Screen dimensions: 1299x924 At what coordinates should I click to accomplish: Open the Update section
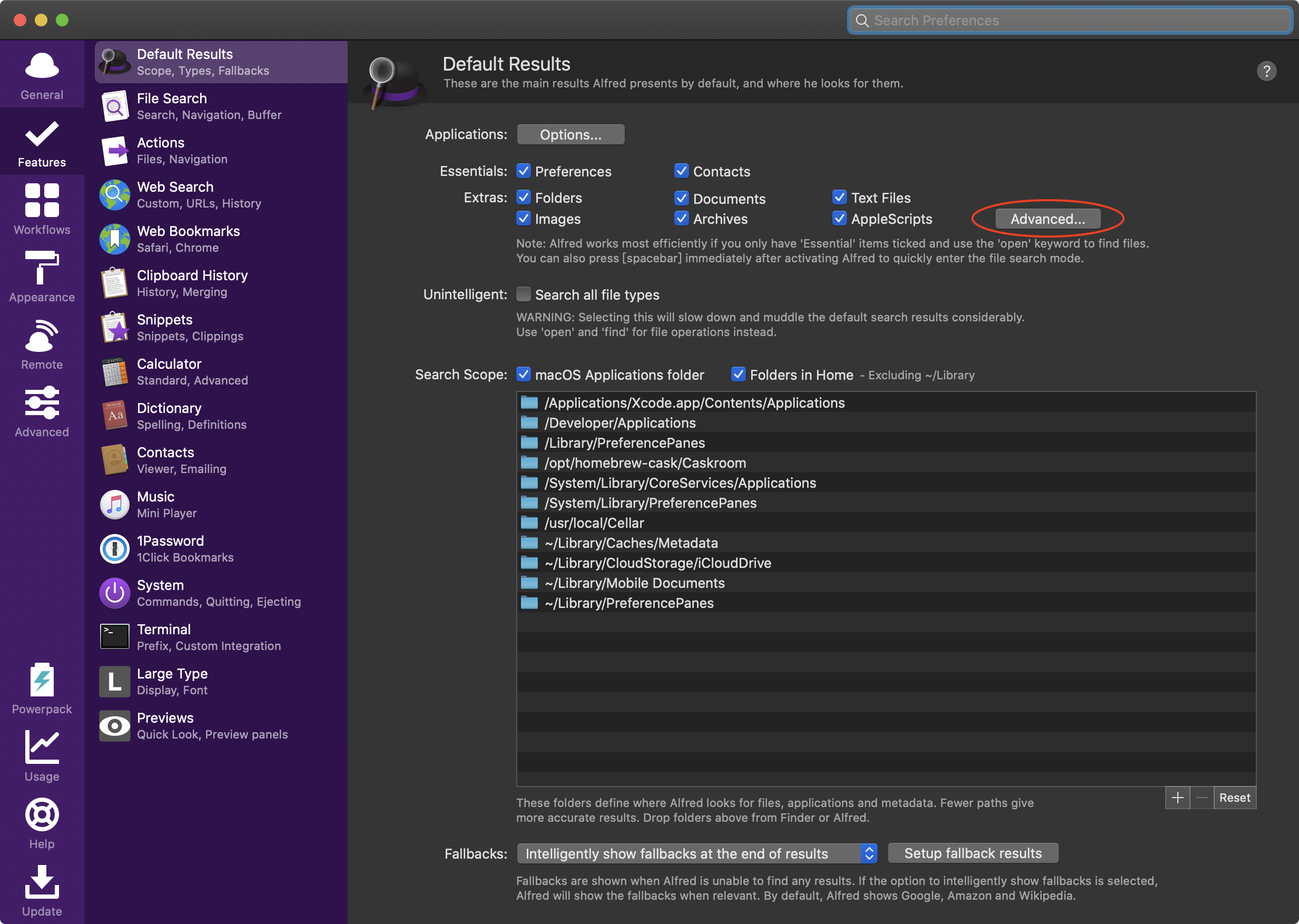pos(42,890)
